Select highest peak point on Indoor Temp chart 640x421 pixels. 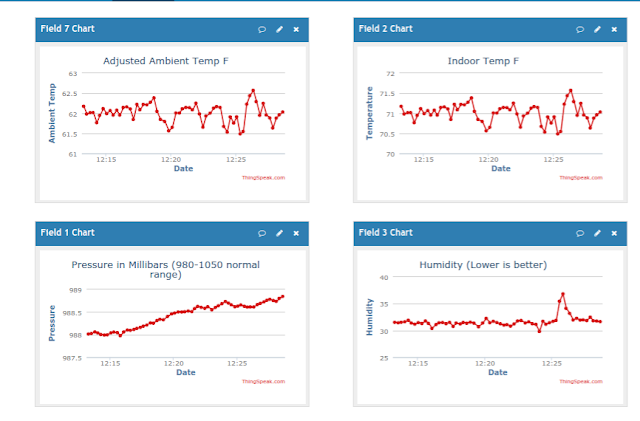(571, 91)
